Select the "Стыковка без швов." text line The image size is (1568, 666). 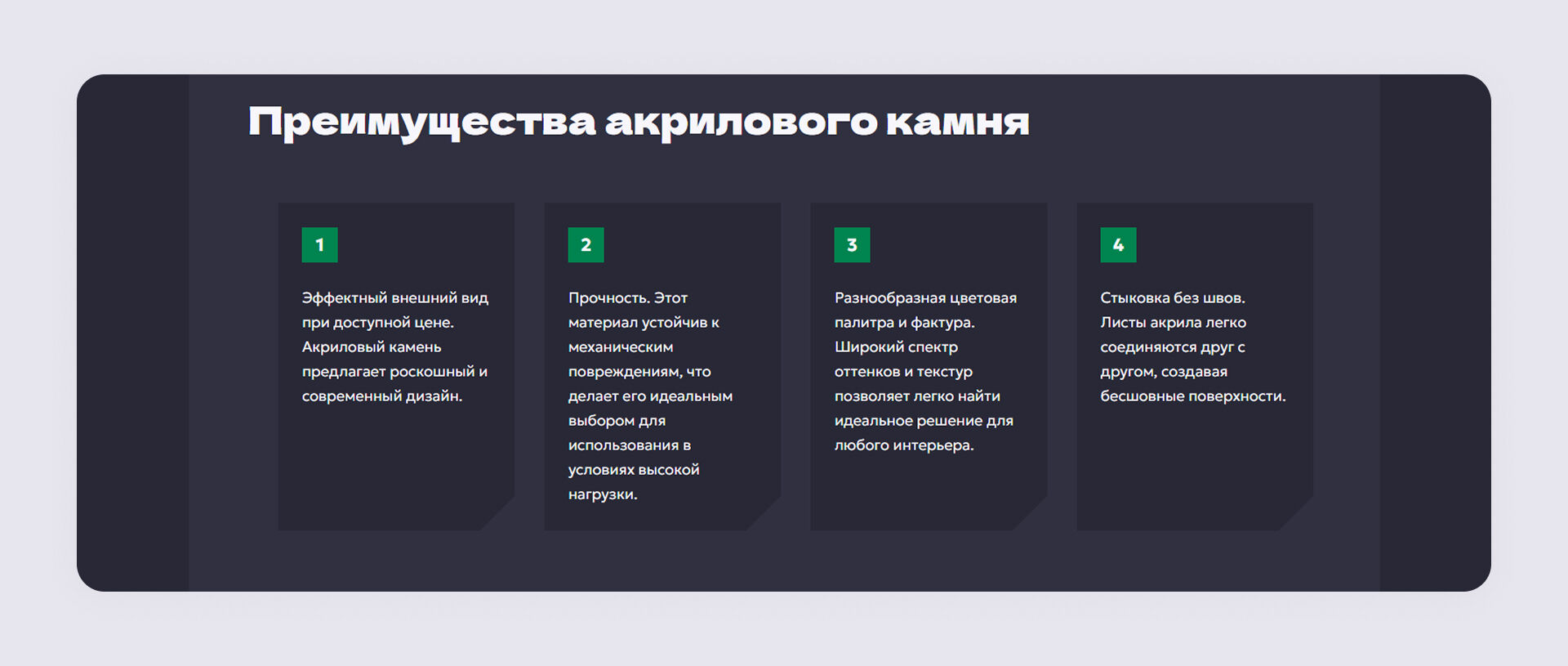1172,298
